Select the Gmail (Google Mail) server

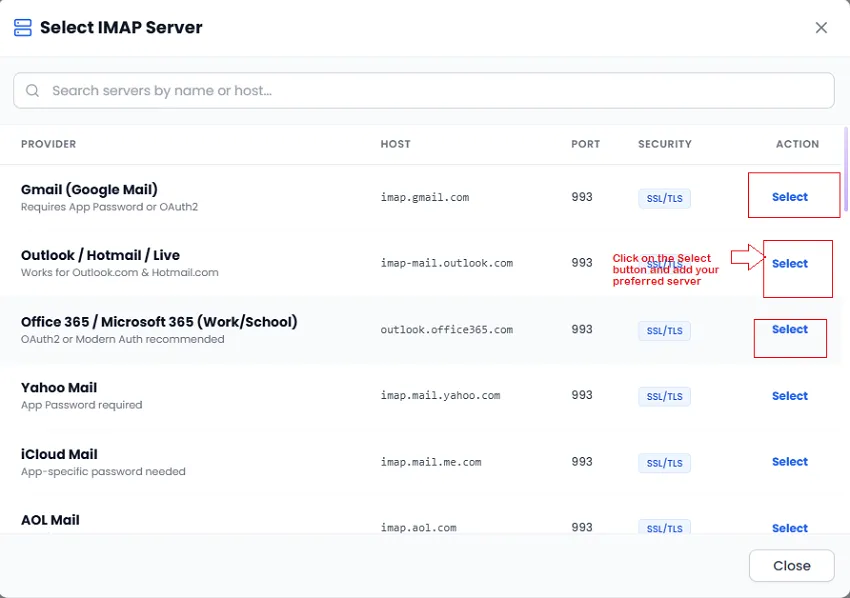tap(790, 196)
